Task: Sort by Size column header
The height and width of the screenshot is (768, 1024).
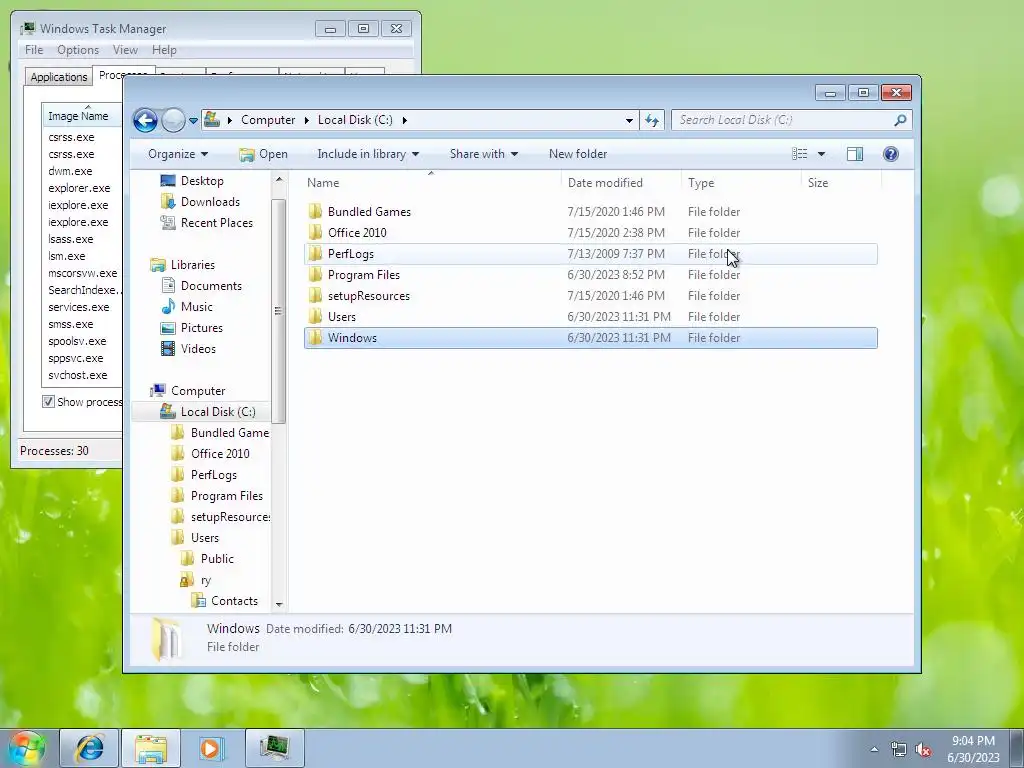Action: point(841,183)
